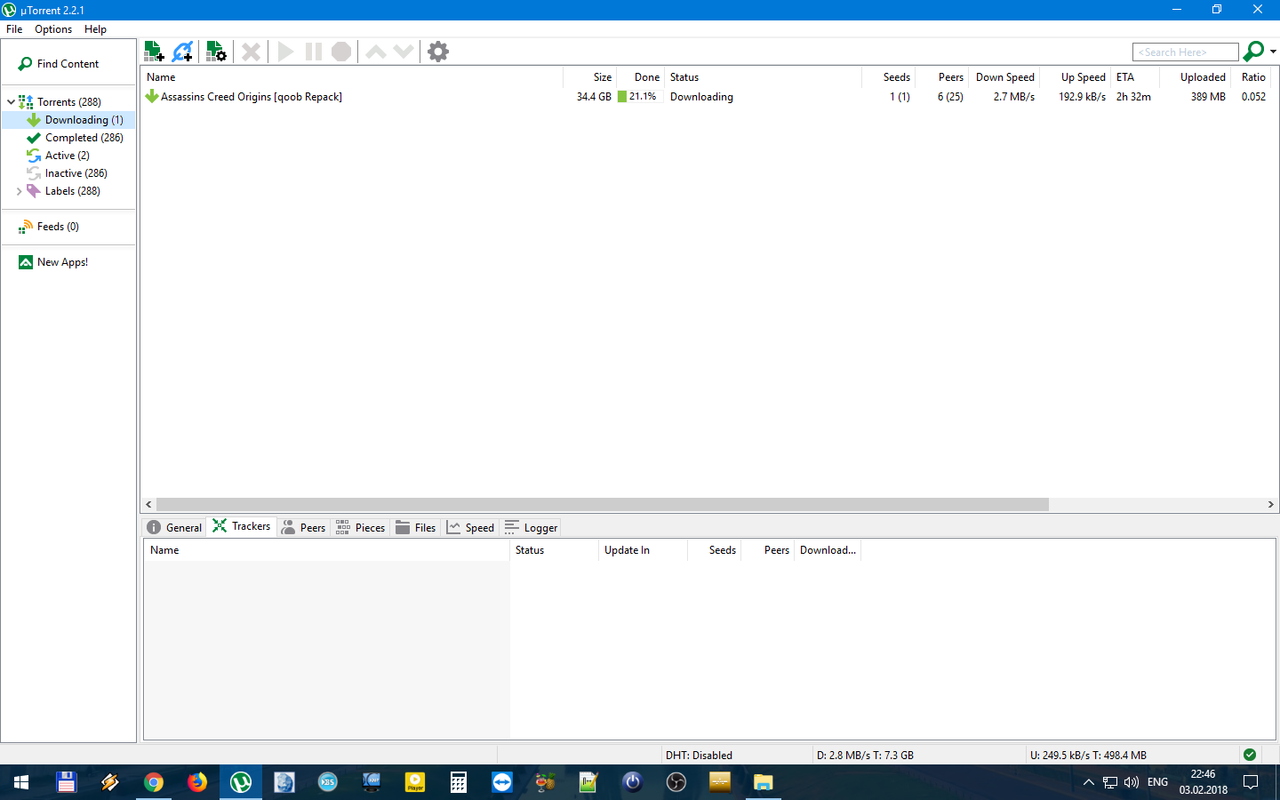Screen dimensions: 1280x800
Task: Stop the selected torrent
Action: click(x=341, y=51)
